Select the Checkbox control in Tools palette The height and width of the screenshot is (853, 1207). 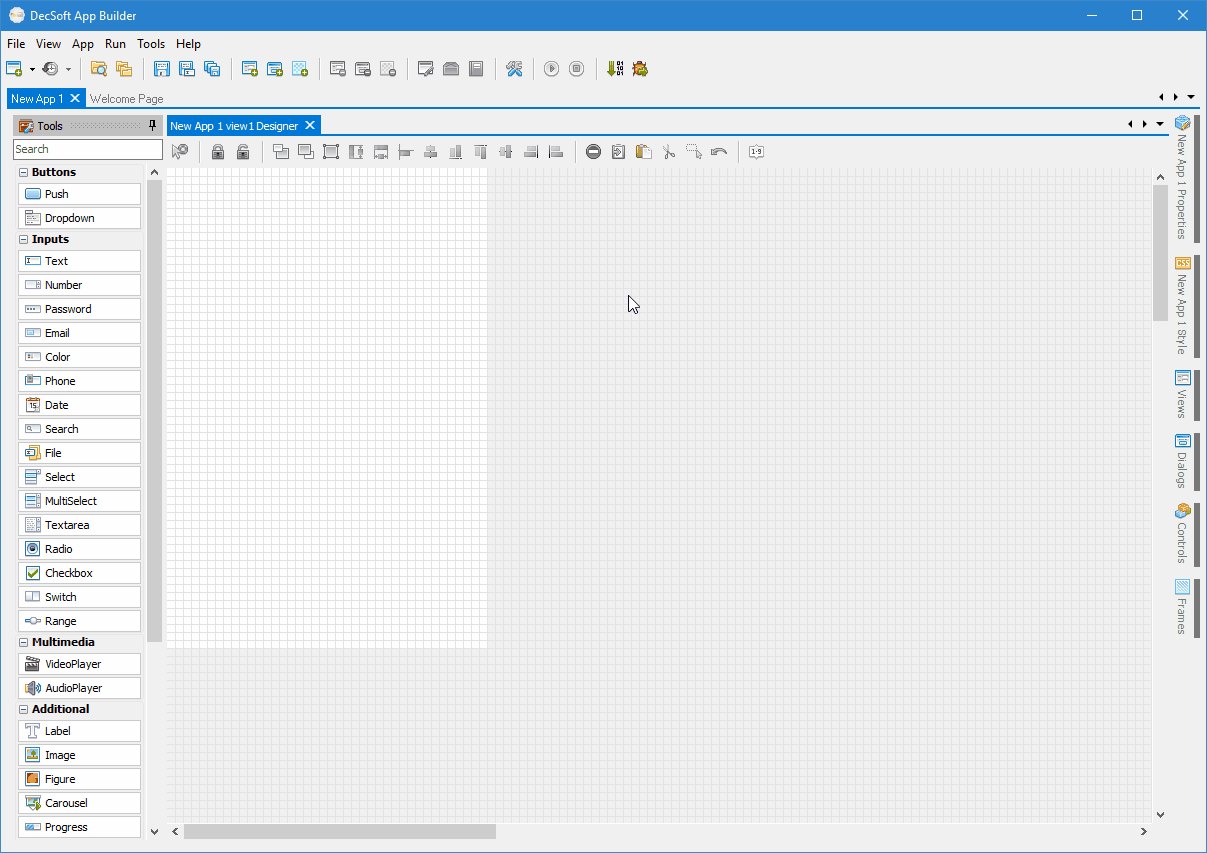pyautogui.click(x=79, y=572)
